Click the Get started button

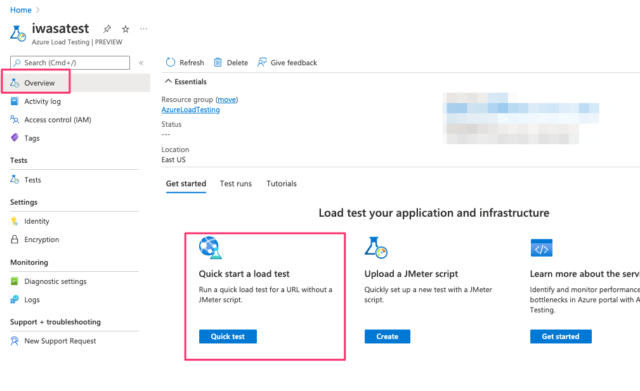560,336
